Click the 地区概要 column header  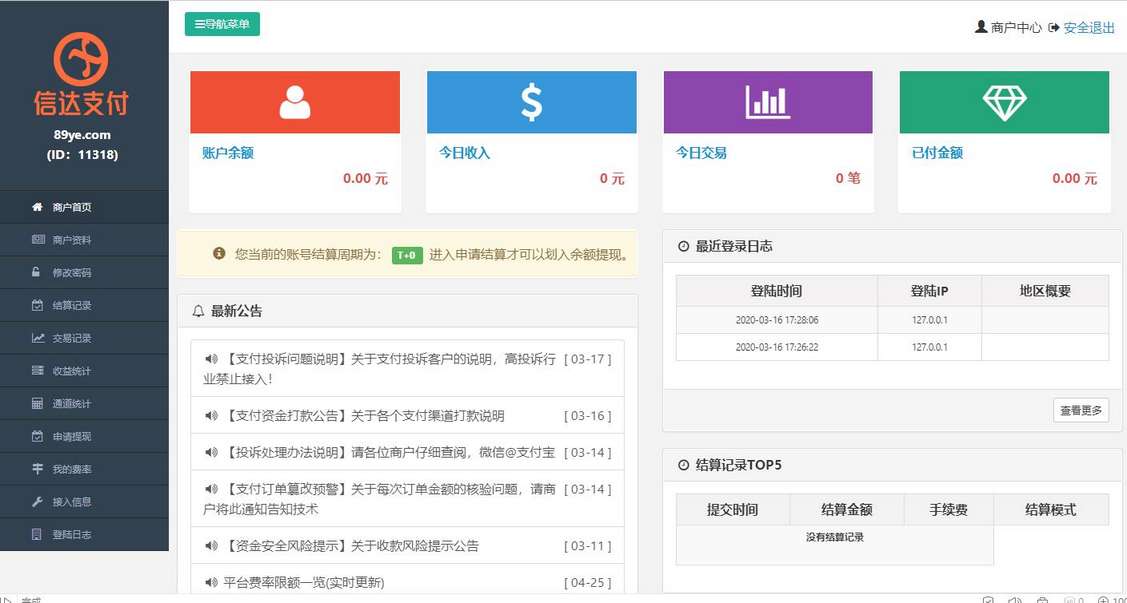pyautogui.click(x=1045, y=291)
